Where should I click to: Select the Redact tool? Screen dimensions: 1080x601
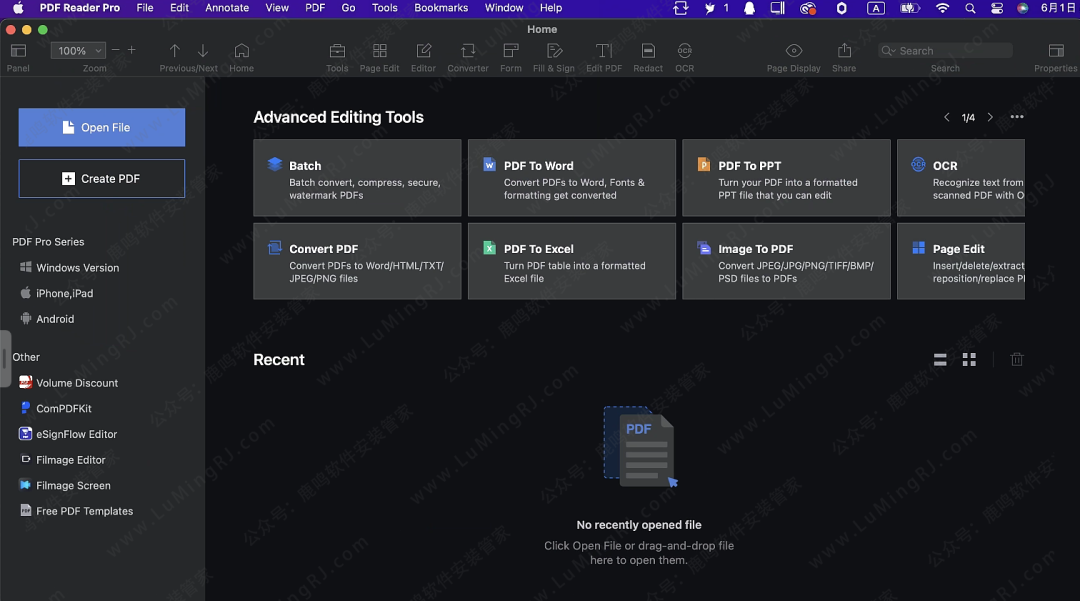(647, 51)
